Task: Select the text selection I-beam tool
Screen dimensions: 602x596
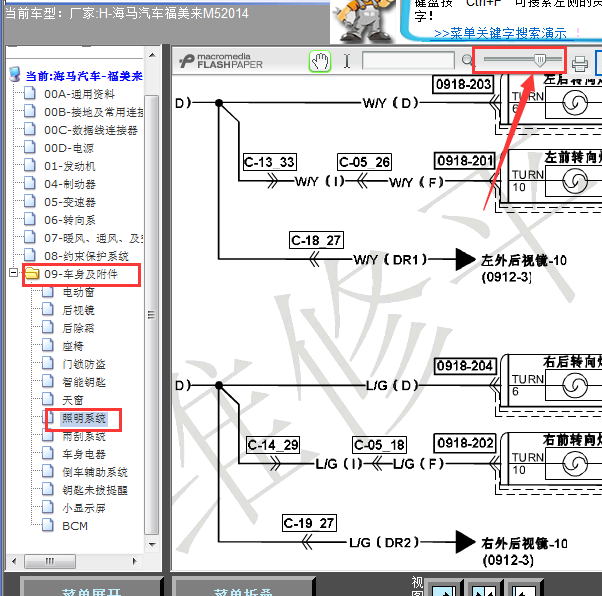Action: coord(347,61)
